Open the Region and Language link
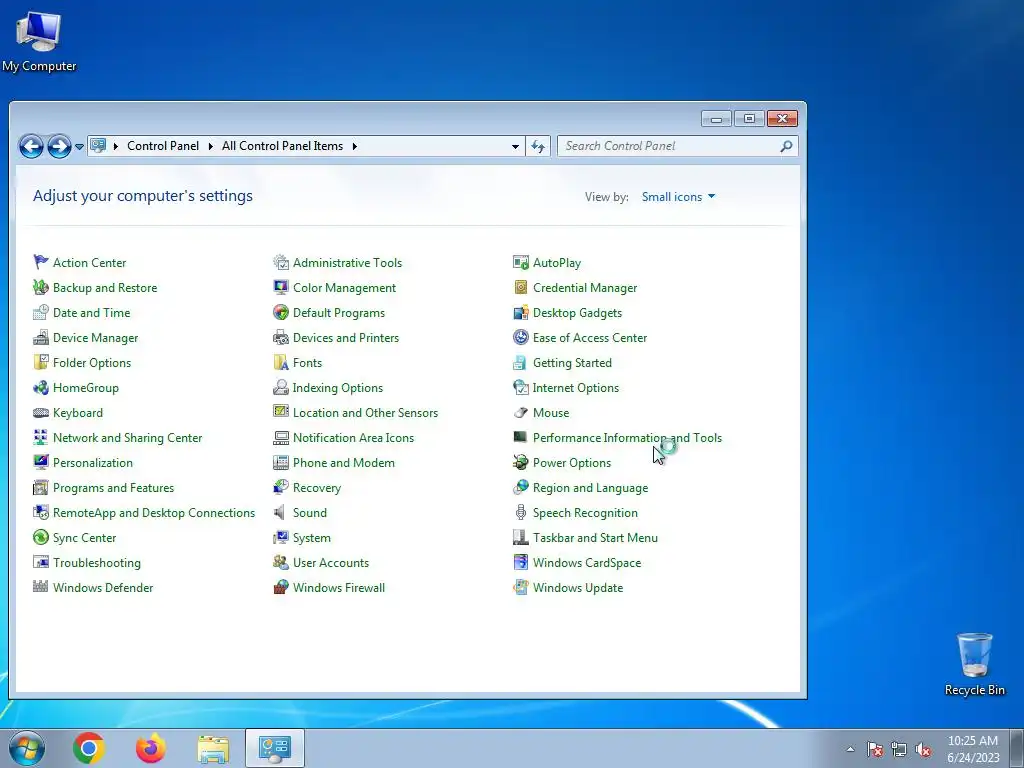The image size is (1024, 768). tap(590, 488)
